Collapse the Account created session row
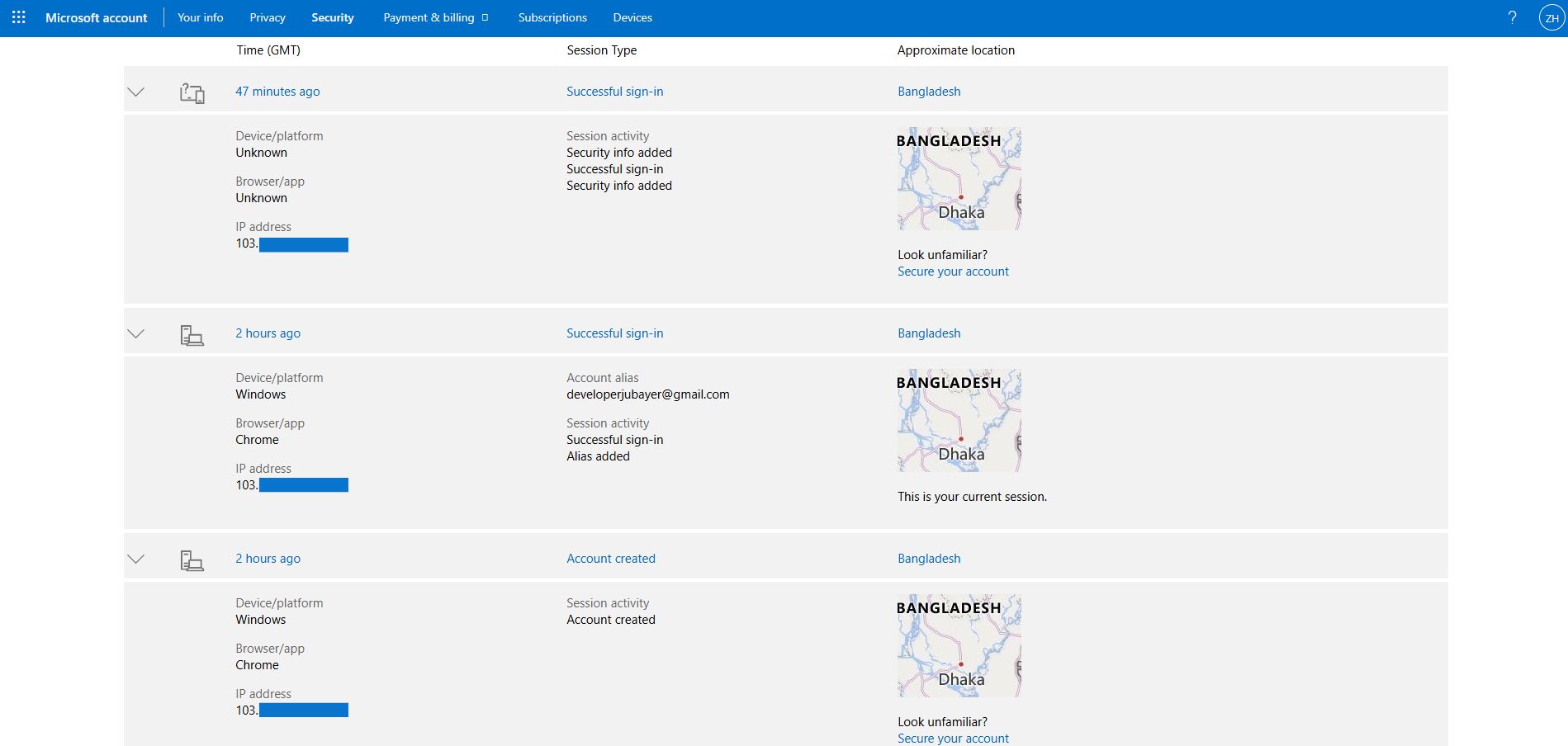This screenshot has height=746, width=1568. 136,559
